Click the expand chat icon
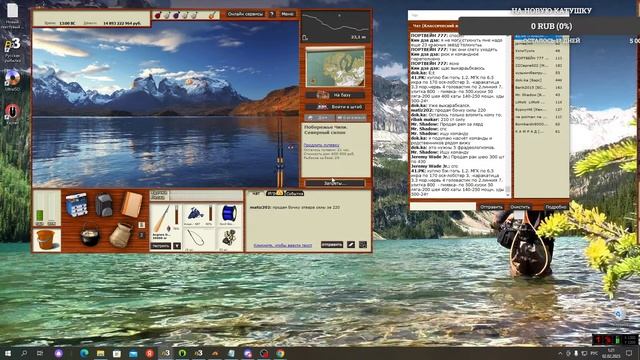 click(363, 244)
